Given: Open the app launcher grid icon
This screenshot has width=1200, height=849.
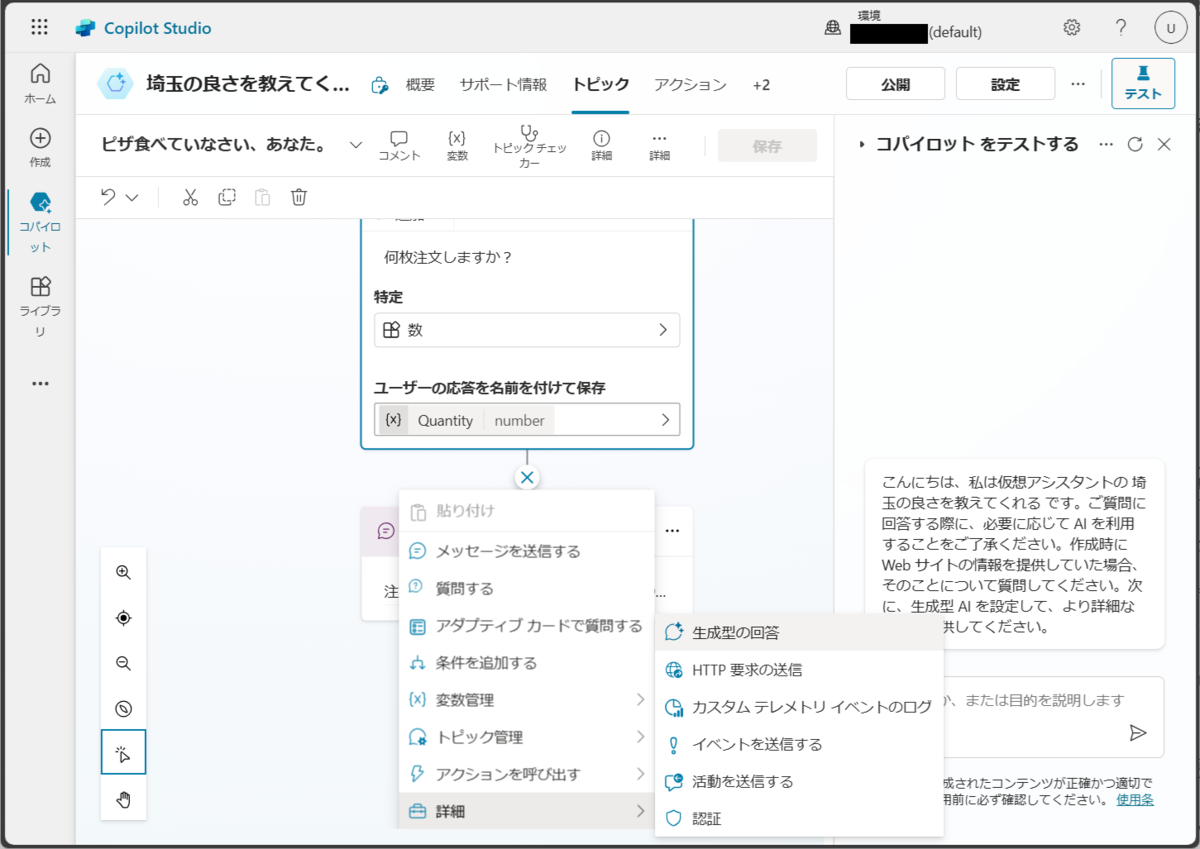Looking at the screenshot, I should [x=39, y=28].
